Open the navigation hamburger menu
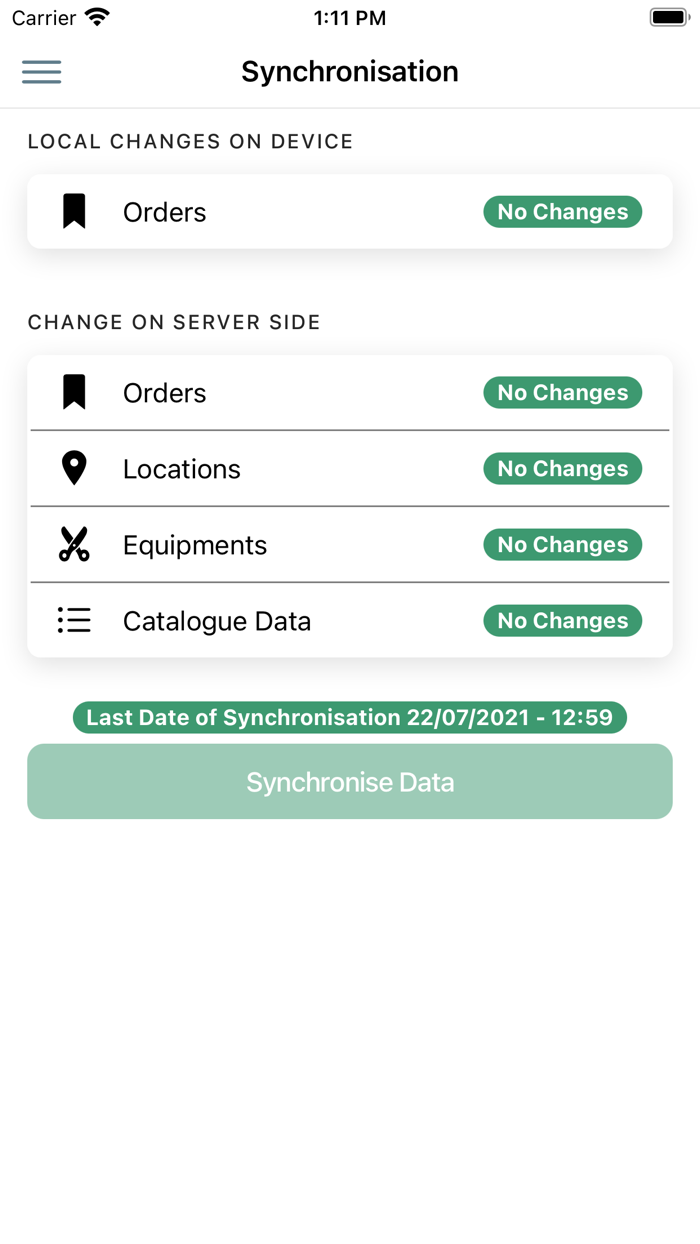700x1244 pixels. 41,72
